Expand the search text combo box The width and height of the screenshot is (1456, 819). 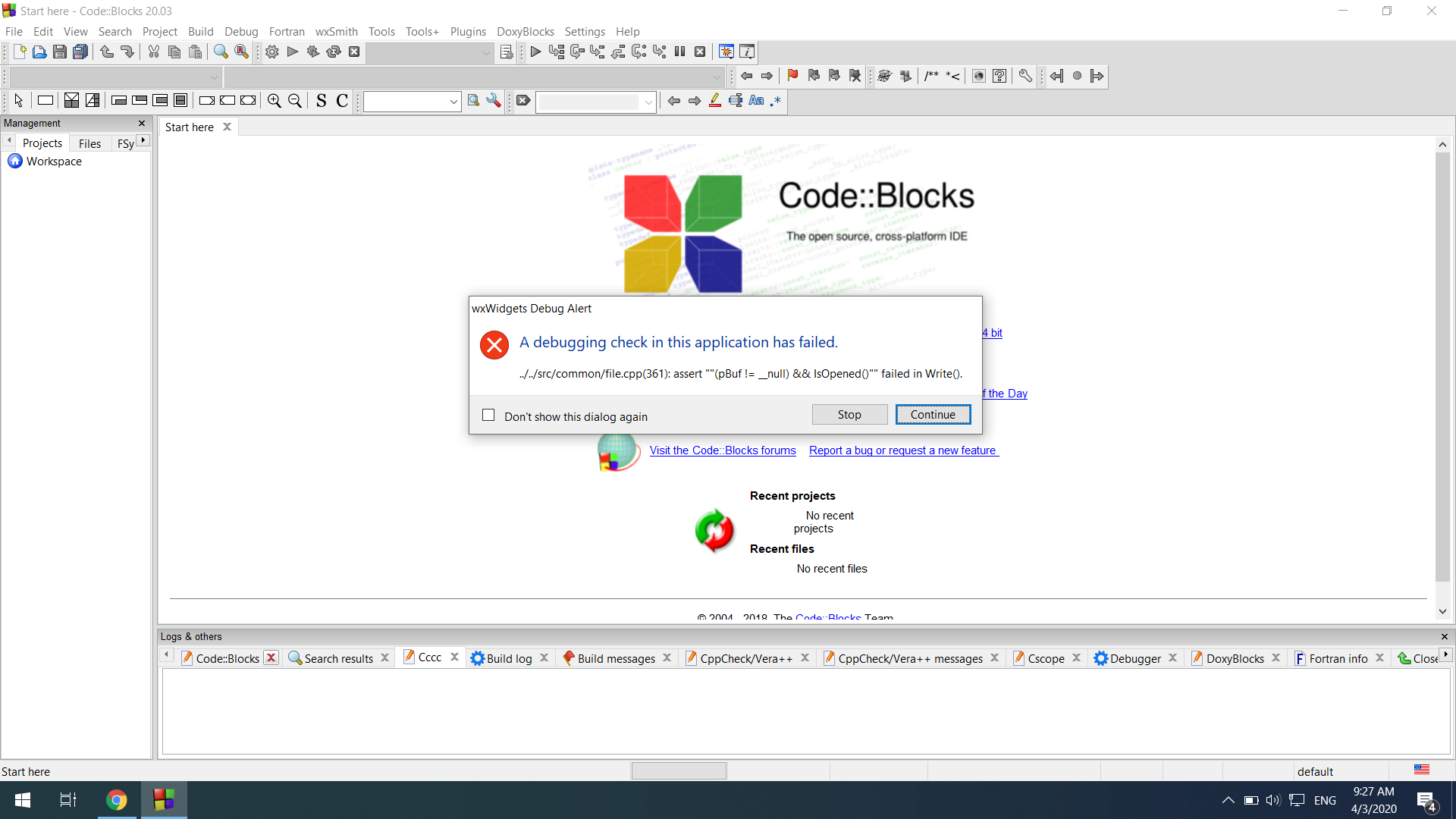453,102
